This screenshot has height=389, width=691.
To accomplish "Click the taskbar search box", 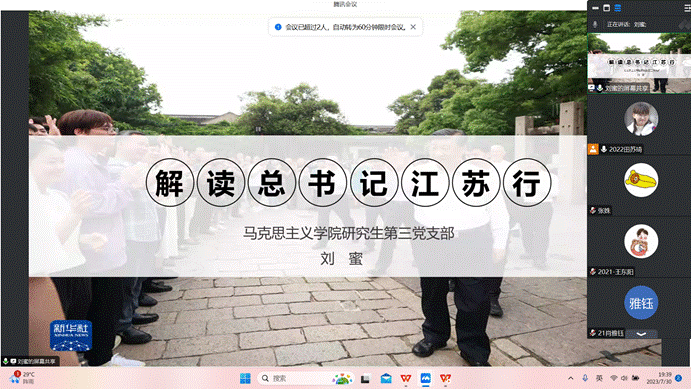I will pos(305,378).
